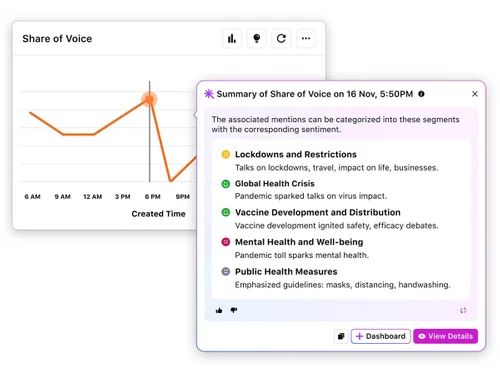This screenshot has height=375, width=500.
Task: Click text about masks, distancing, handwashing
Action: tap(342, 285)
